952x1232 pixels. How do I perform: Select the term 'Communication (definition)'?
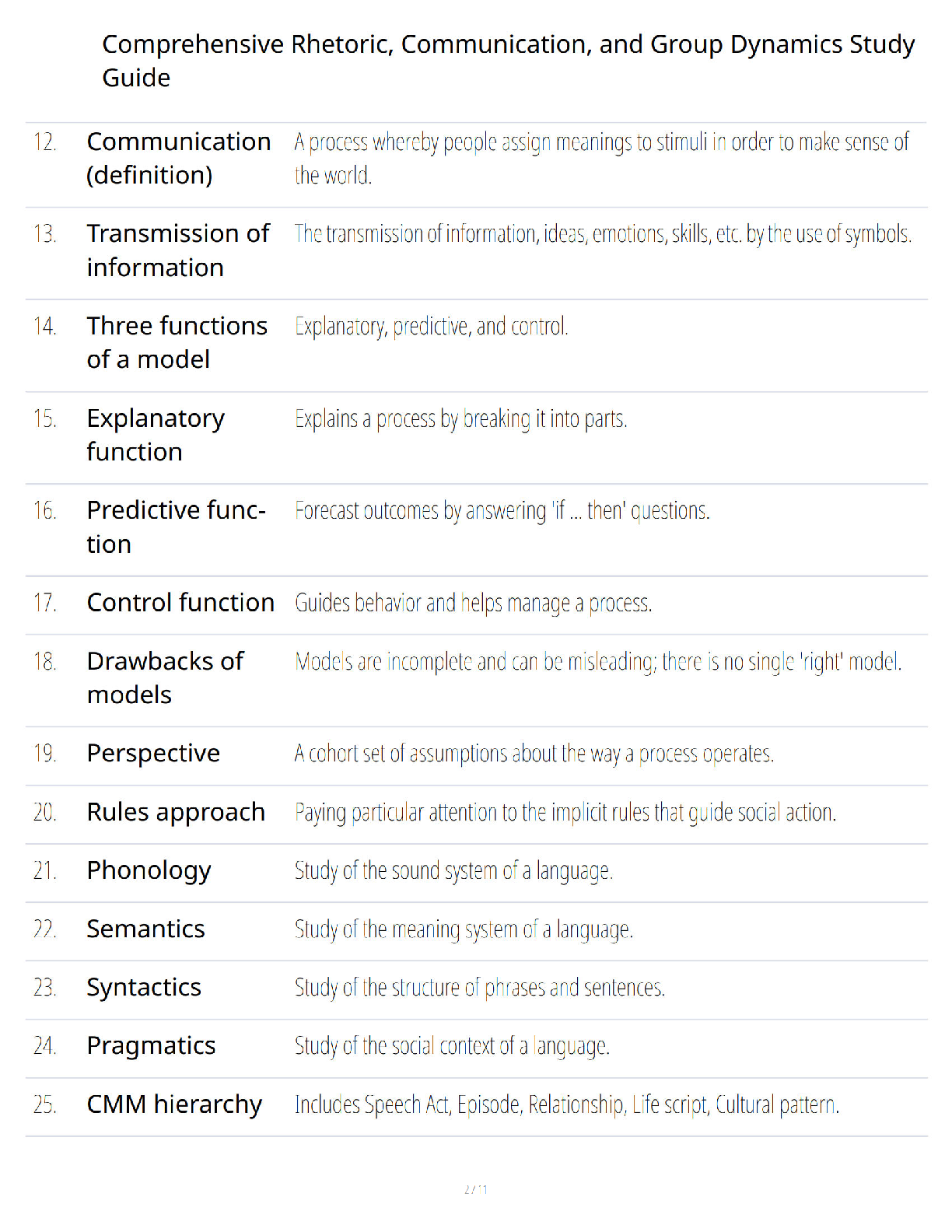179,159
